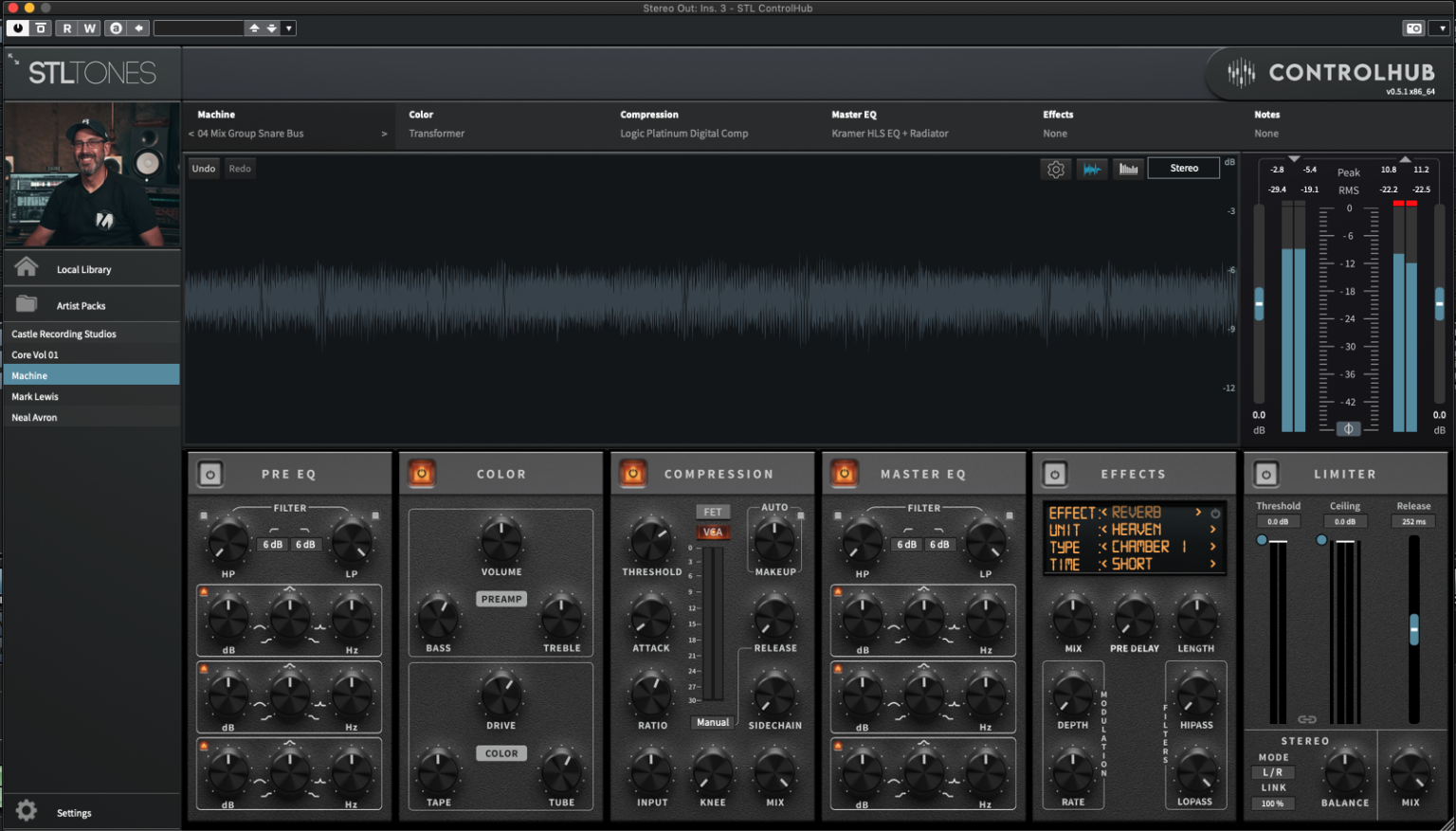
Task: Switch to the waveform view icon
Action: (1092, 169)
